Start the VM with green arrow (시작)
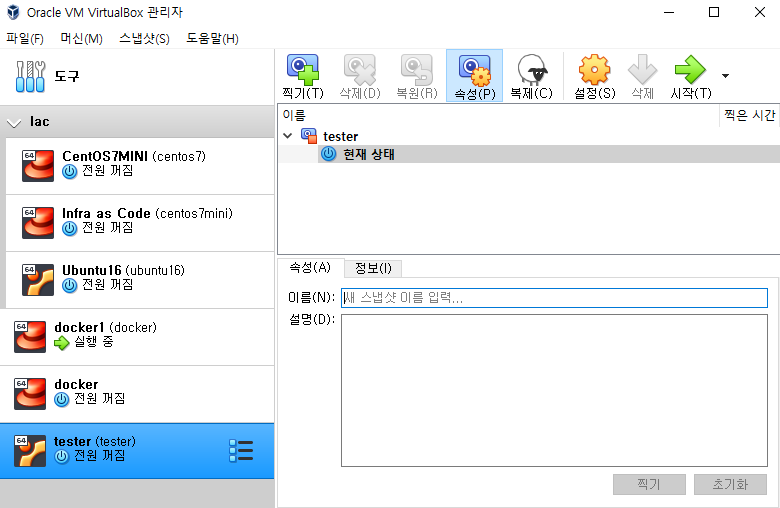Viewport: 780px width, 508px height. (x=690, y=70)
